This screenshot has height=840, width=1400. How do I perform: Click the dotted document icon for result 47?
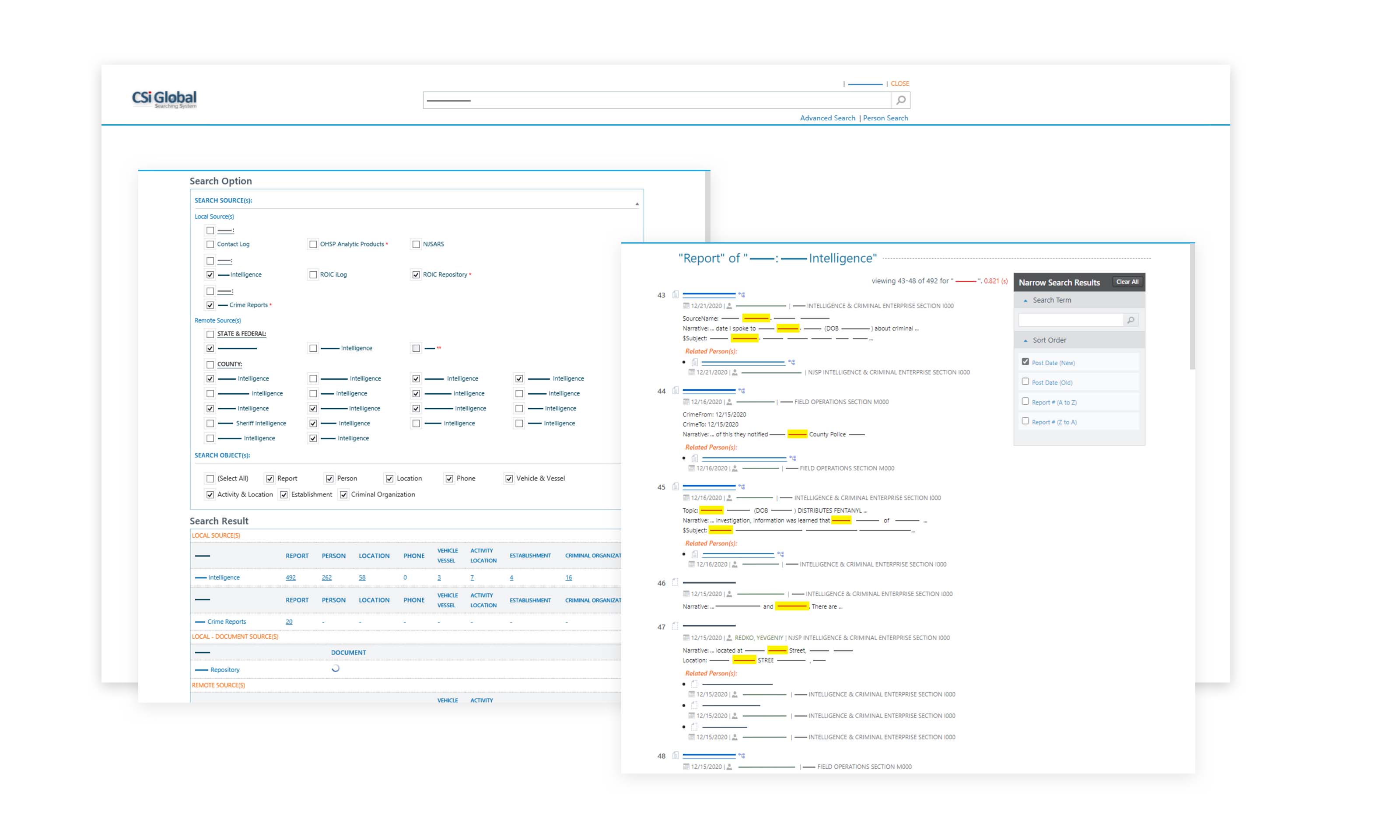pyautogui.click(x=675, y=626)
